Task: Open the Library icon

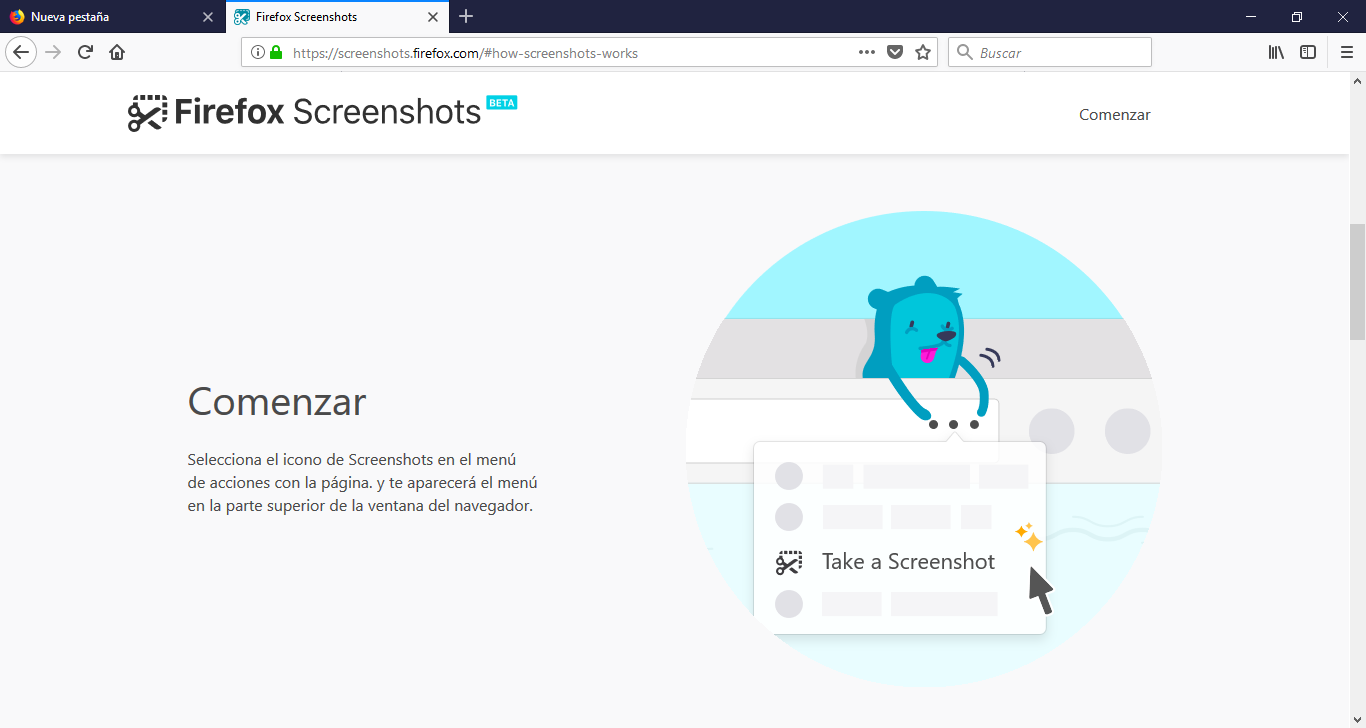Action: (x=1276, y=52)
